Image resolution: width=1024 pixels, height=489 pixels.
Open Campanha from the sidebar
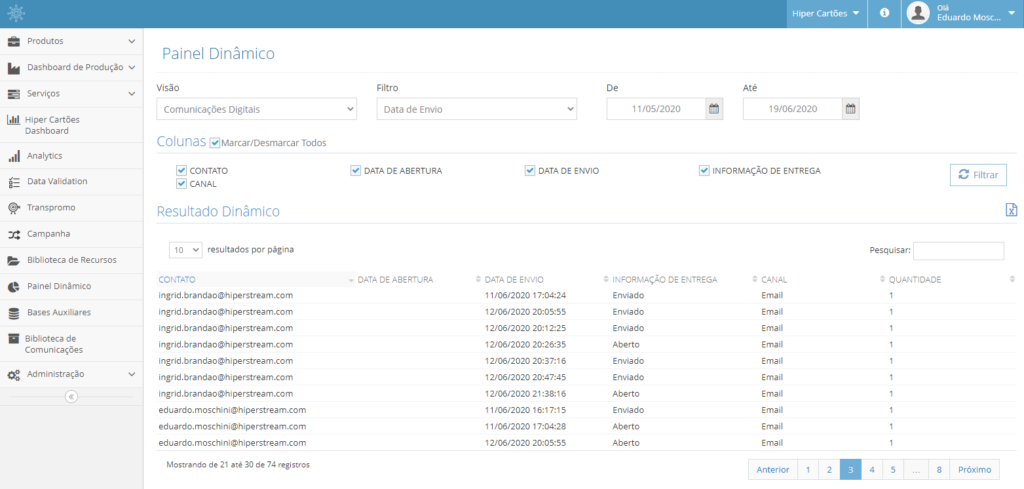[72, 234]
